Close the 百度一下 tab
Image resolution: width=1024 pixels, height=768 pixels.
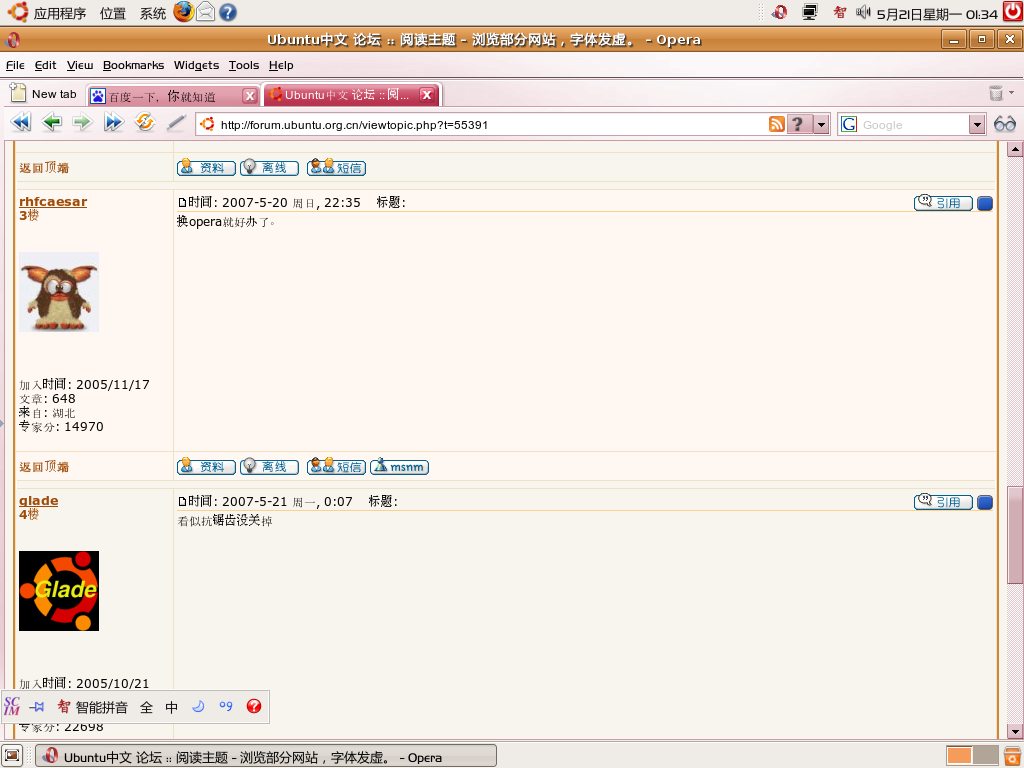(x=249, y=96)
